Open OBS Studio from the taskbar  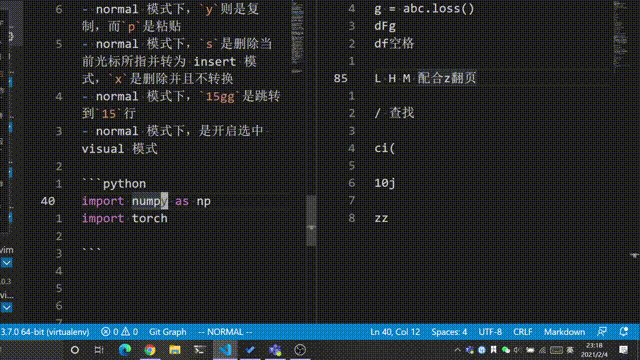click(300, 350)
